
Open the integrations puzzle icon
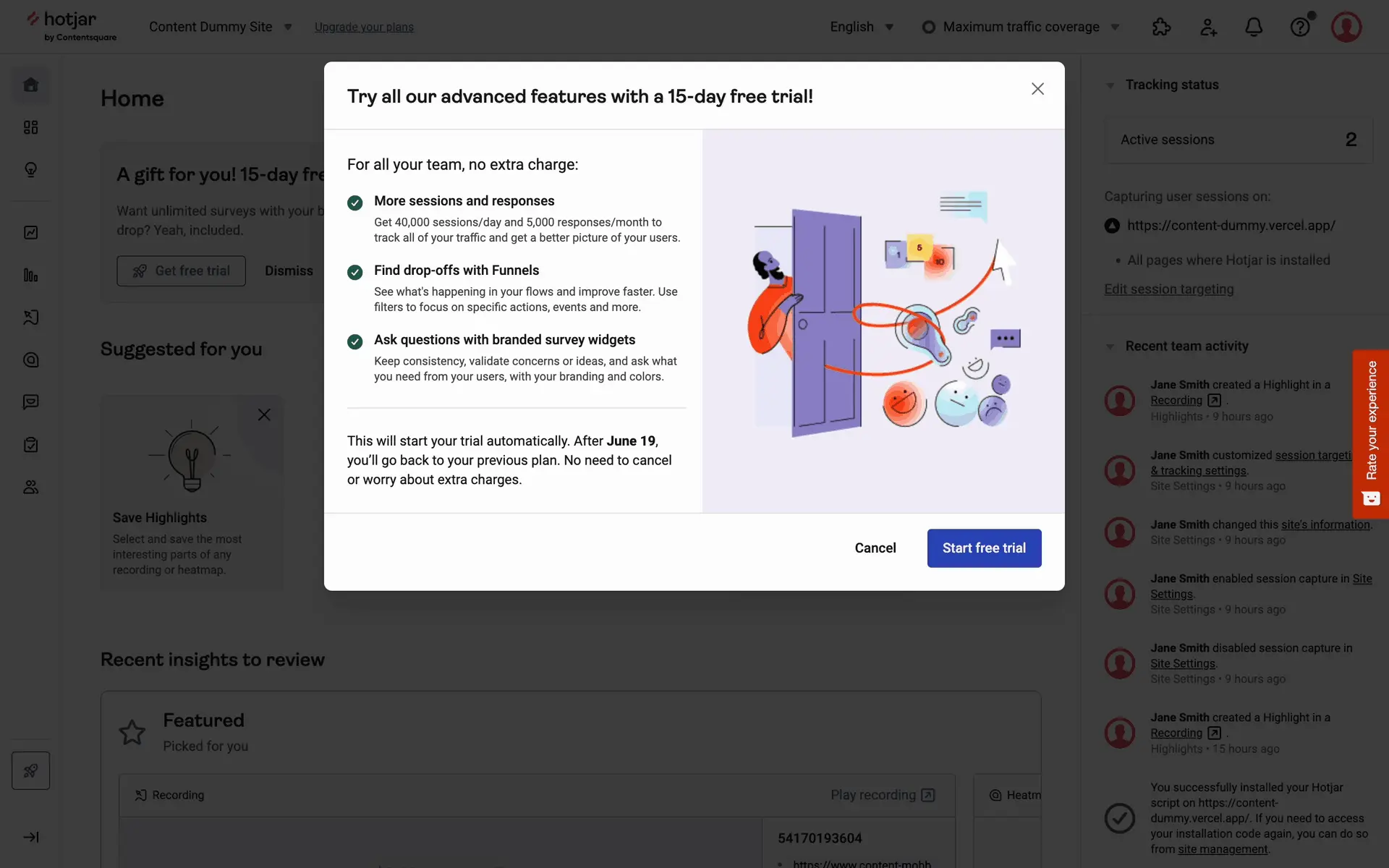(1161, 27)
